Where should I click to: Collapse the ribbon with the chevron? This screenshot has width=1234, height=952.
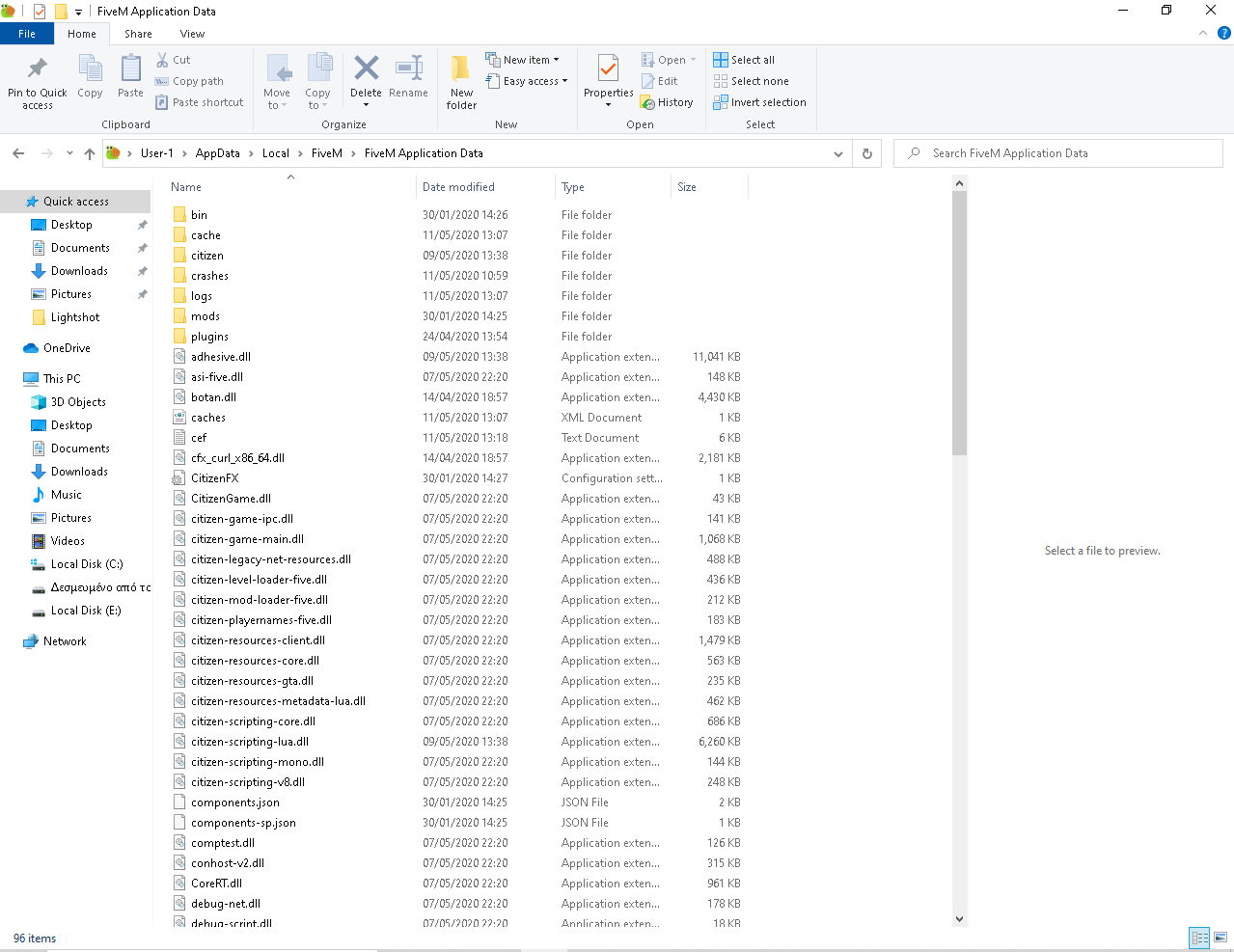click(x=1203, y=33)
